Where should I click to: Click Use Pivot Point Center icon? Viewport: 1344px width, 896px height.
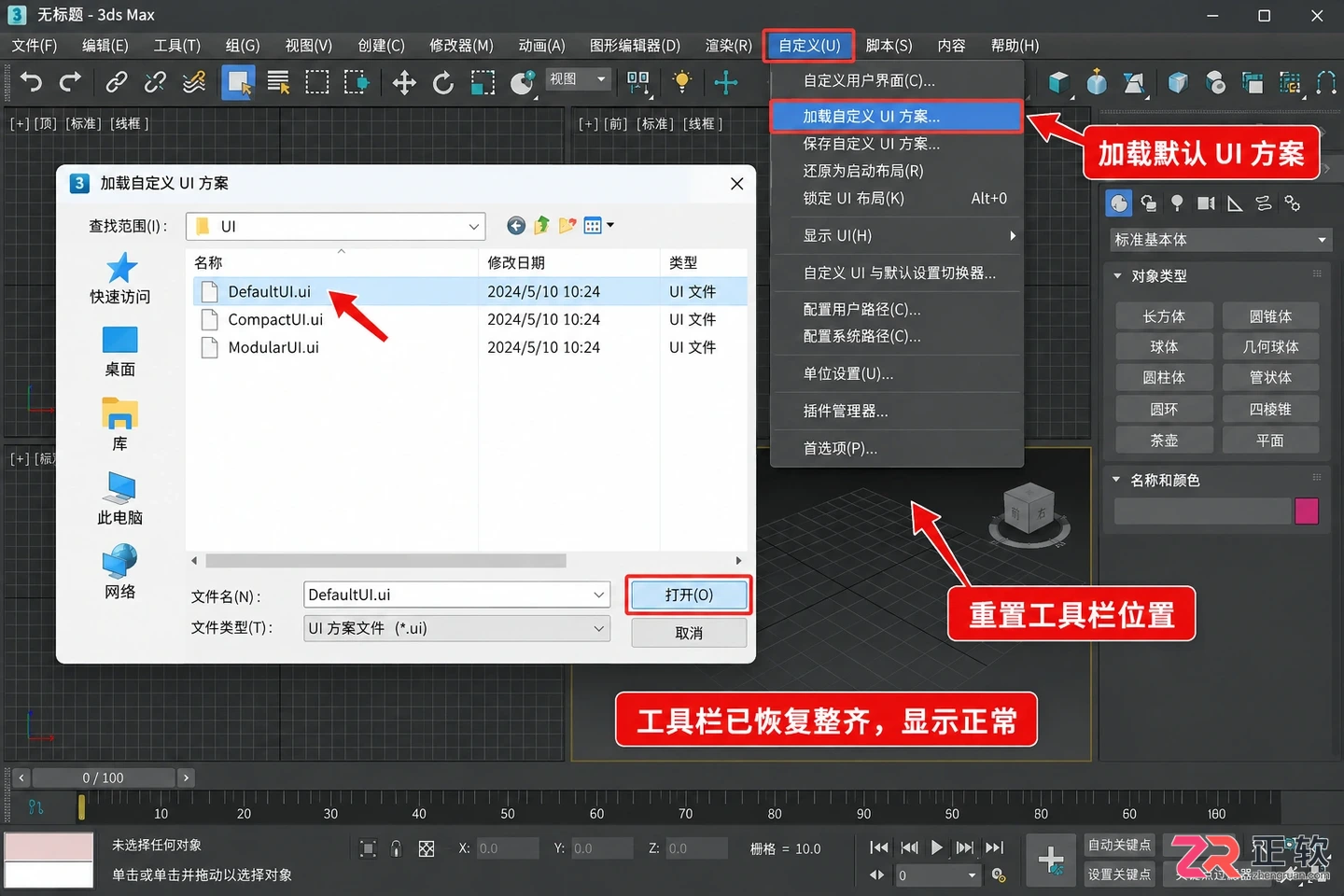pos(638,82)
